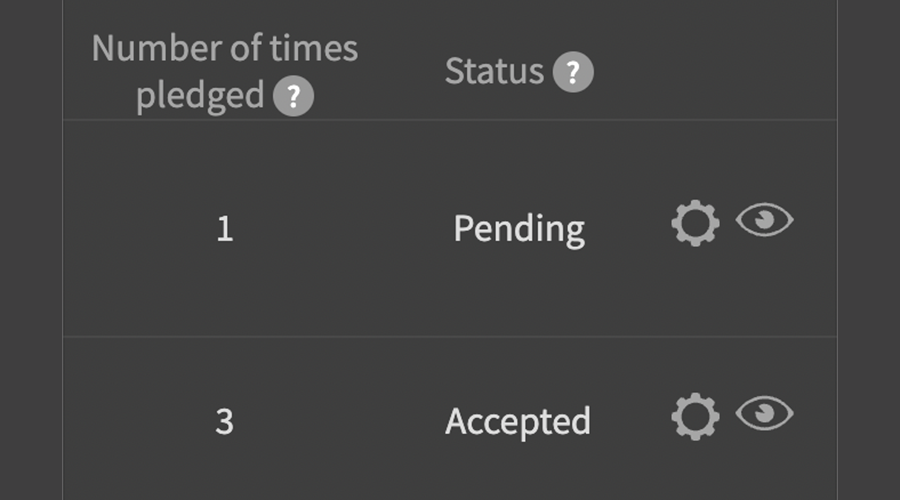Click the Pending status label
This screenshot has height=500, width=900.
(519, 229)
